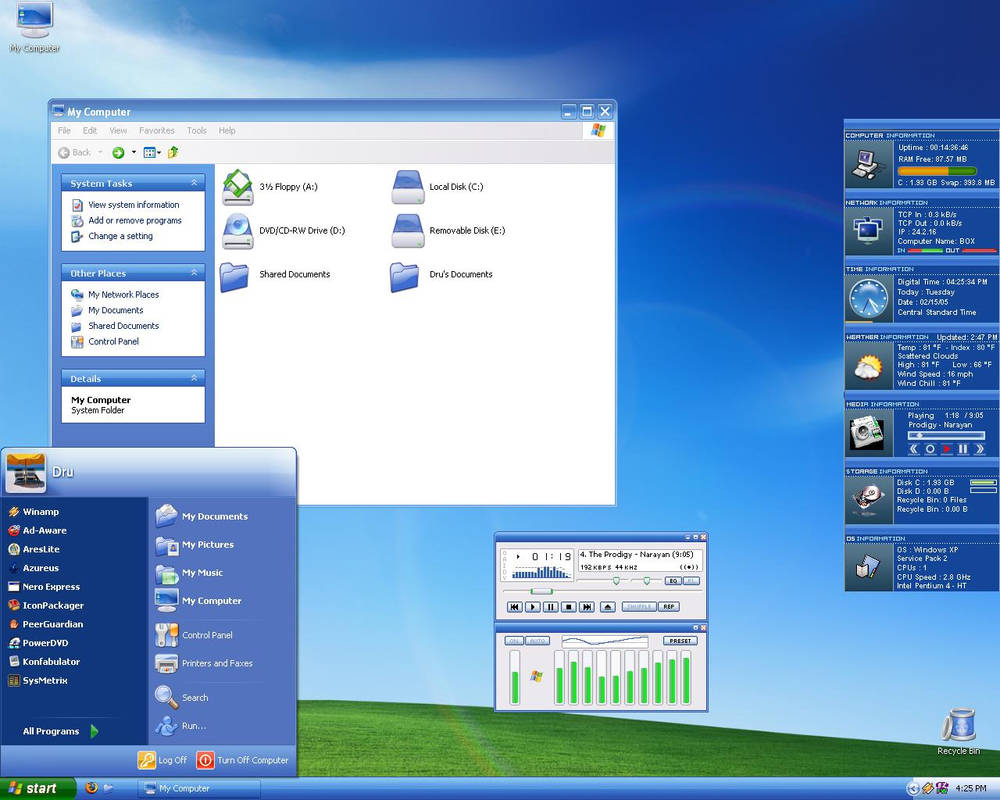1000x800 pixels.
Task: Pause playback in Winamp
Action: click(x=550, y=607)
